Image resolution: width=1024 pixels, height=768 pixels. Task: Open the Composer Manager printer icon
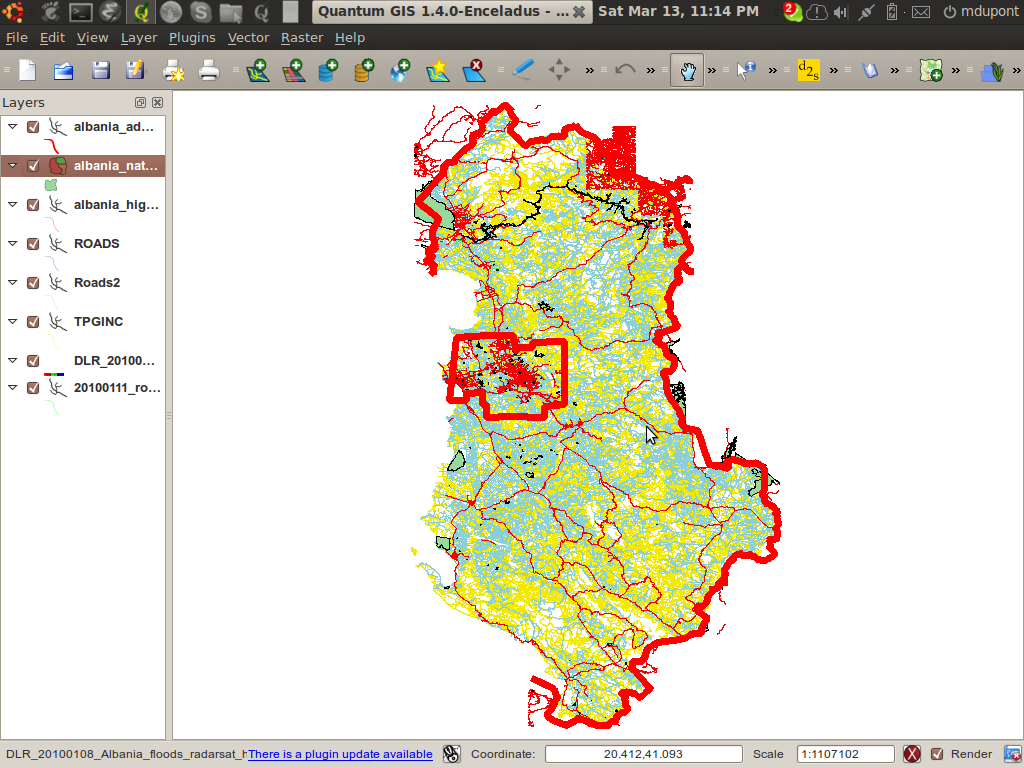pyautogui.click(x=208, y=70)
